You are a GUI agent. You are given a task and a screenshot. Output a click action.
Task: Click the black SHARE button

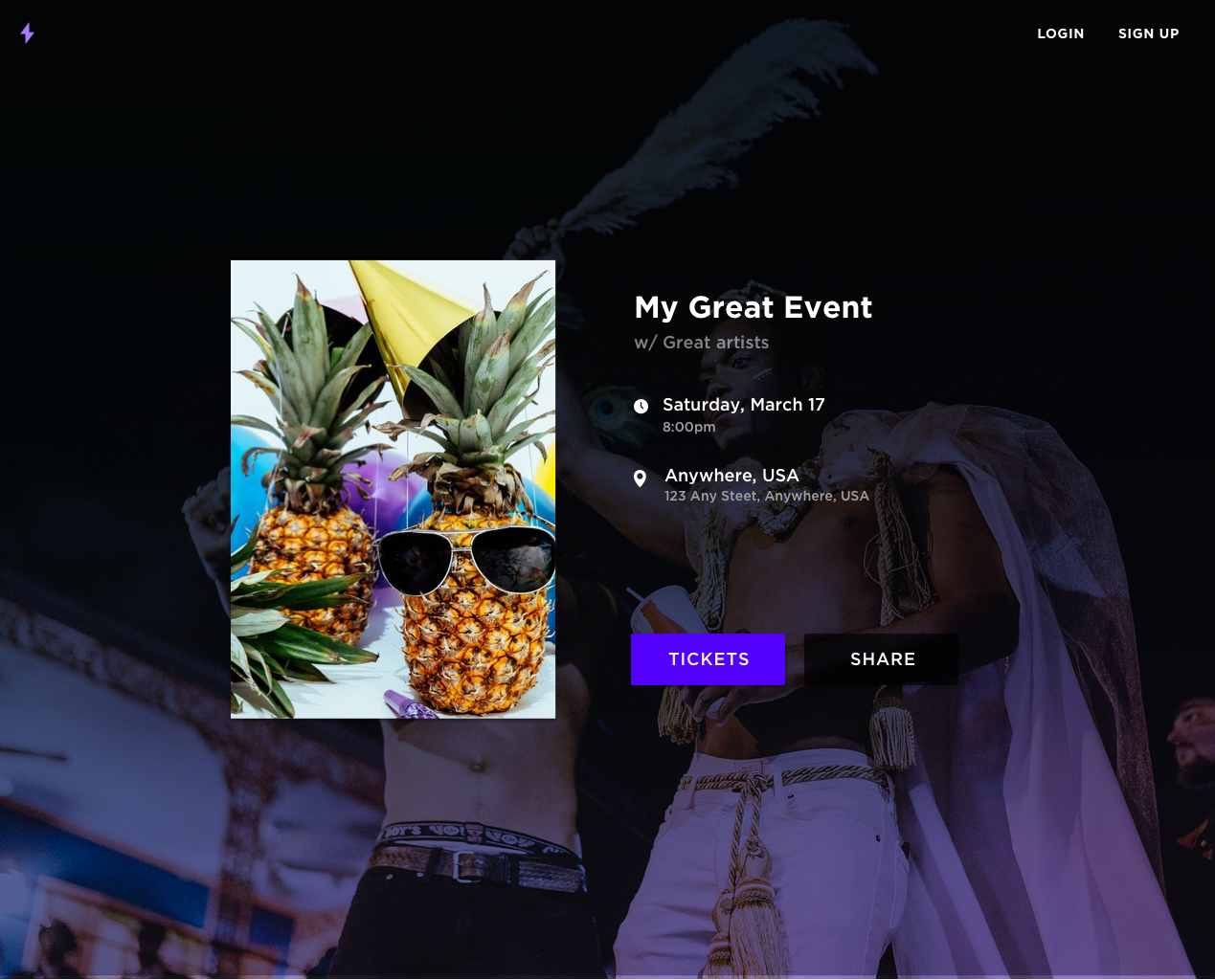pyautogui.click(x=882, y=659)
